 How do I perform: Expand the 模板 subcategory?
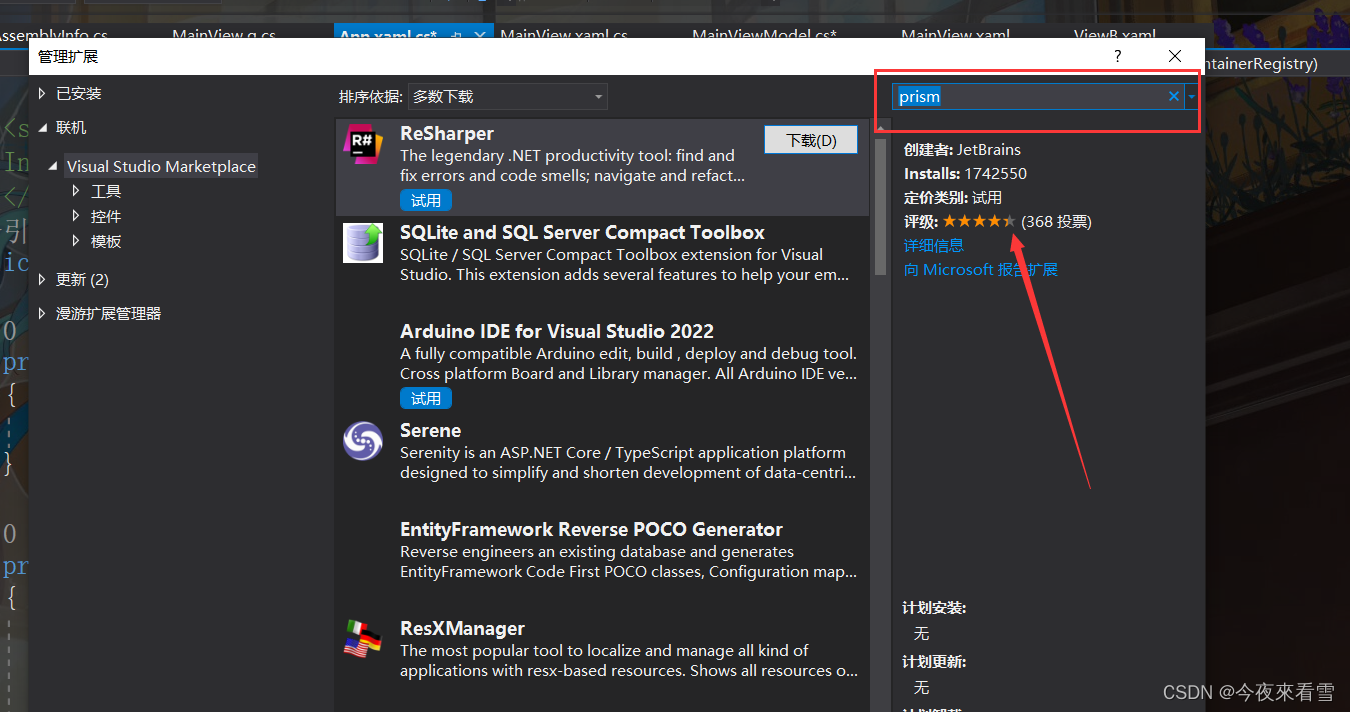(x=76, y=240)
